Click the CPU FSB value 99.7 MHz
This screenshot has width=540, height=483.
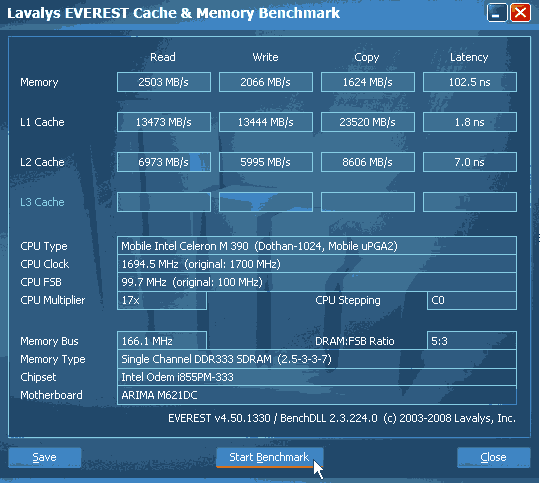click(x=317, y=282)
